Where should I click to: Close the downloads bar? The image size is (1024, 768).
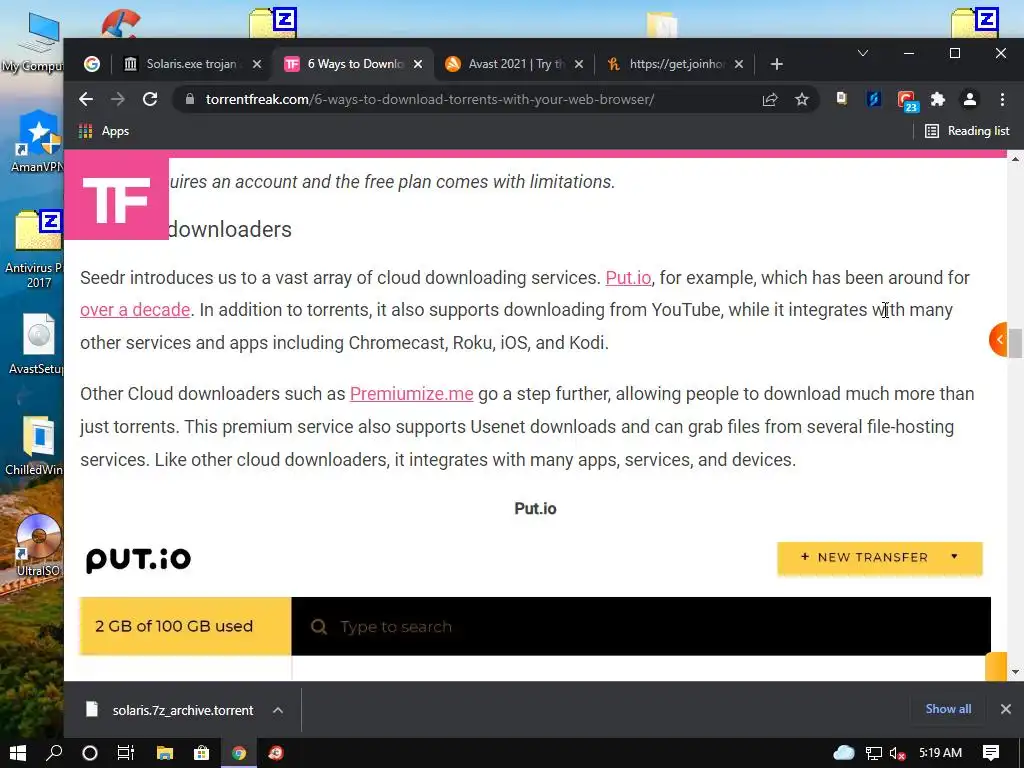(x=1006, y=709)
